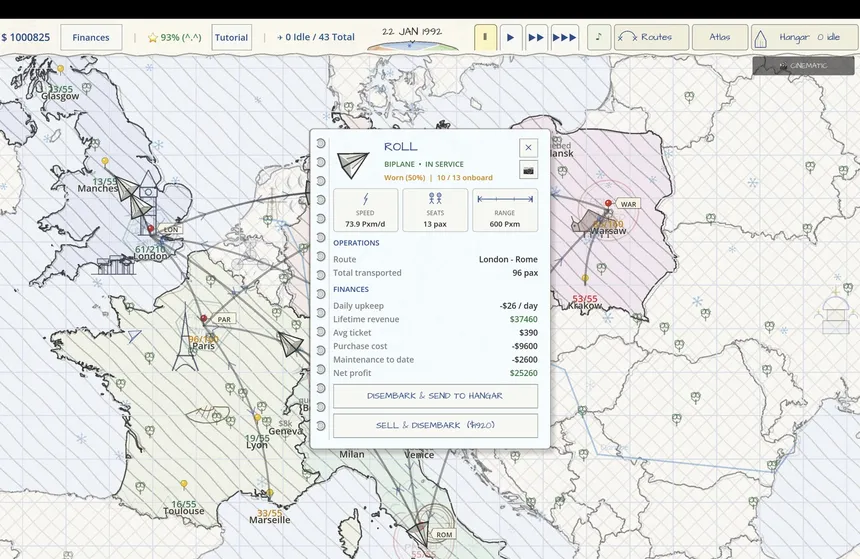Click Disembark & Send to Hangar
The height and width of the screenshot is (559, 860).
[x=435, y=396]
